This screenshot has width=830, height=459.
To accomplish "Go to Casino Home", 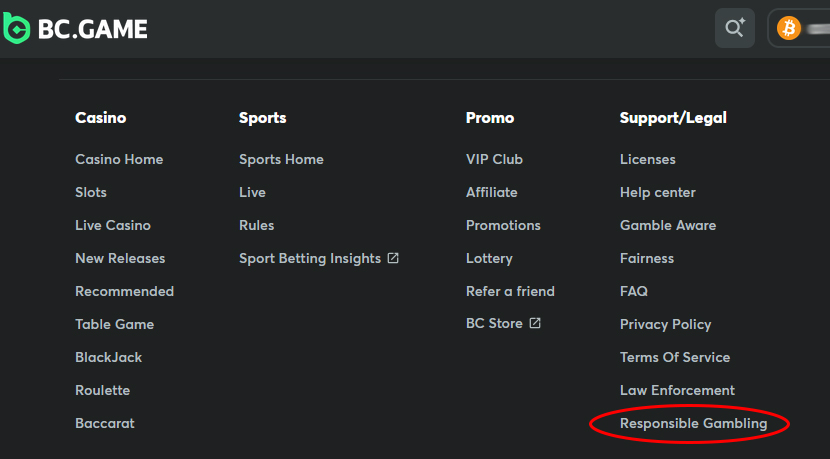I will (x=119, y=159).
